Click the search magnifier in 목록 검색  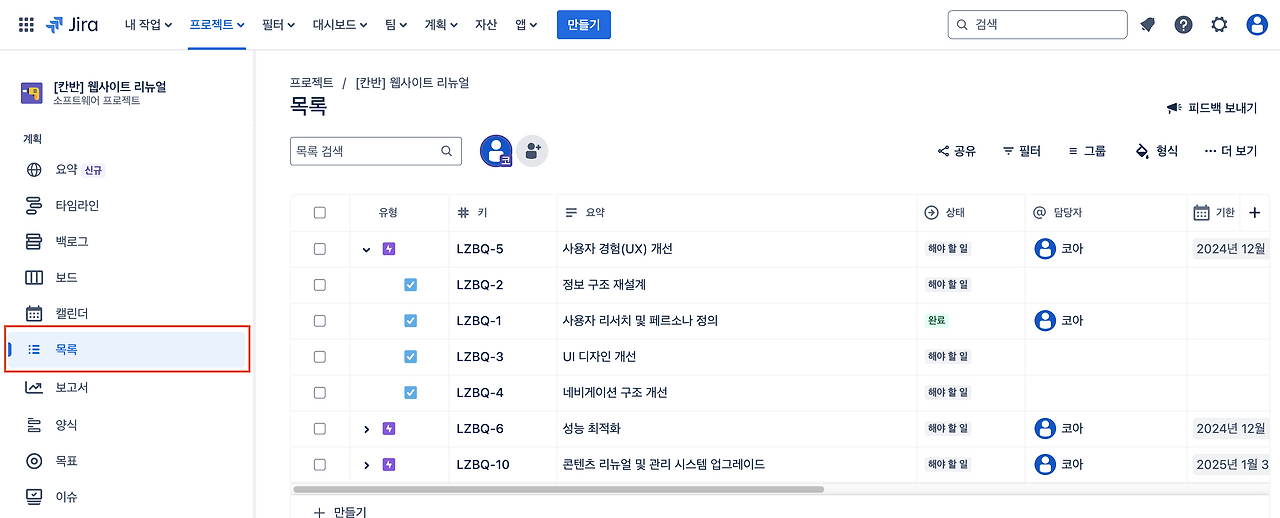point(447,151)
